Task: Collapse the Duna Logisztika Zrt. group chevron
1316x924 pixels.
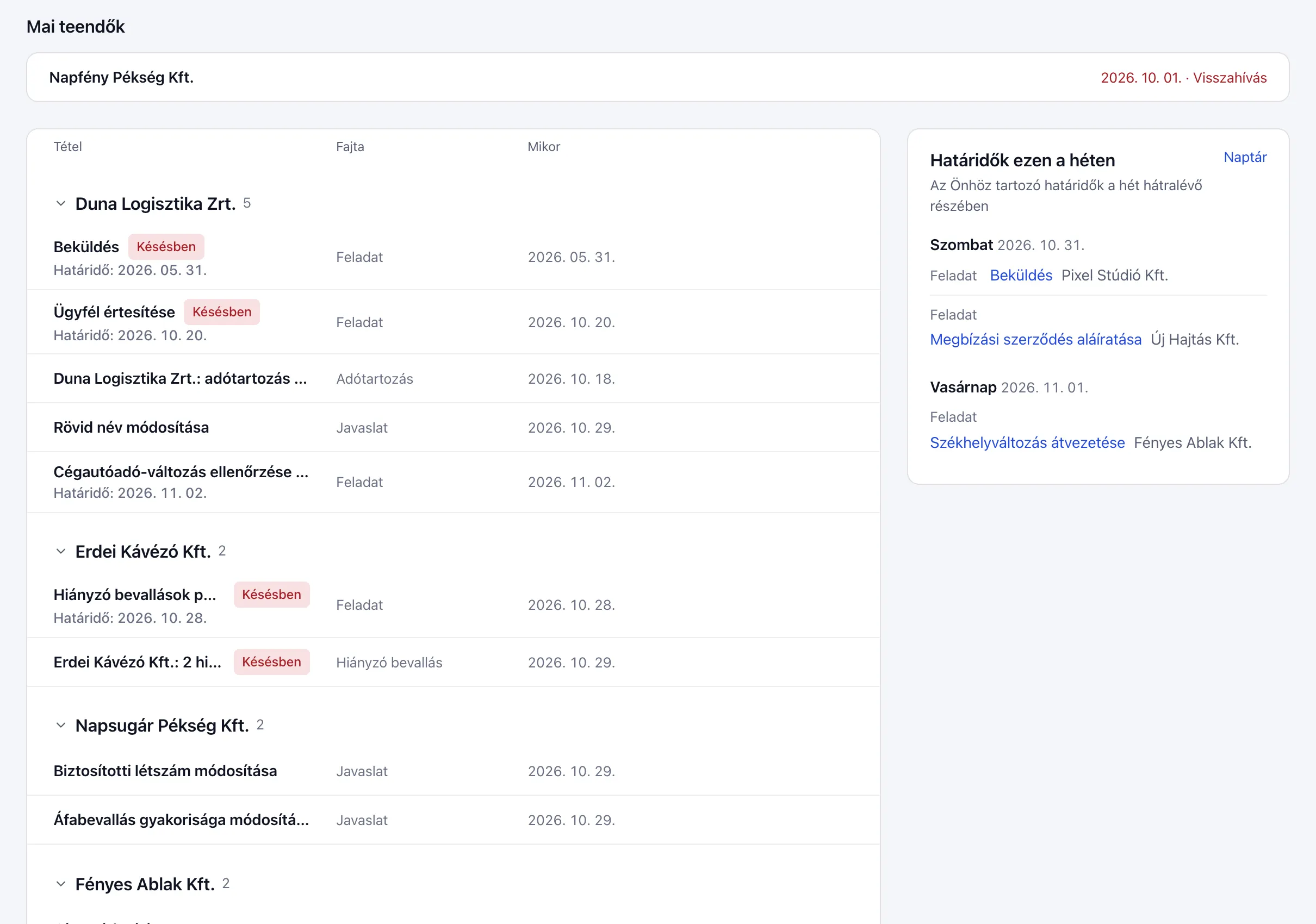Action: 61,204
